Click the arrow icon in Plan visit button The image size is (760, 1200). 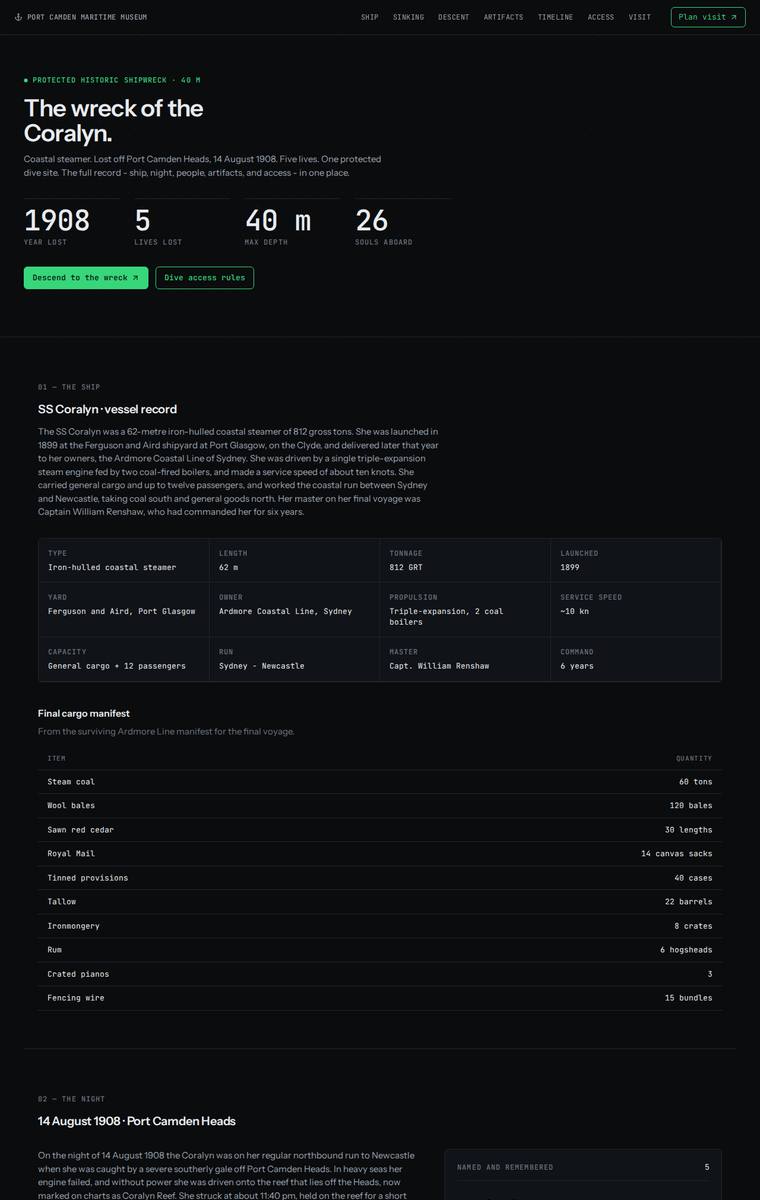pos(733,17)
